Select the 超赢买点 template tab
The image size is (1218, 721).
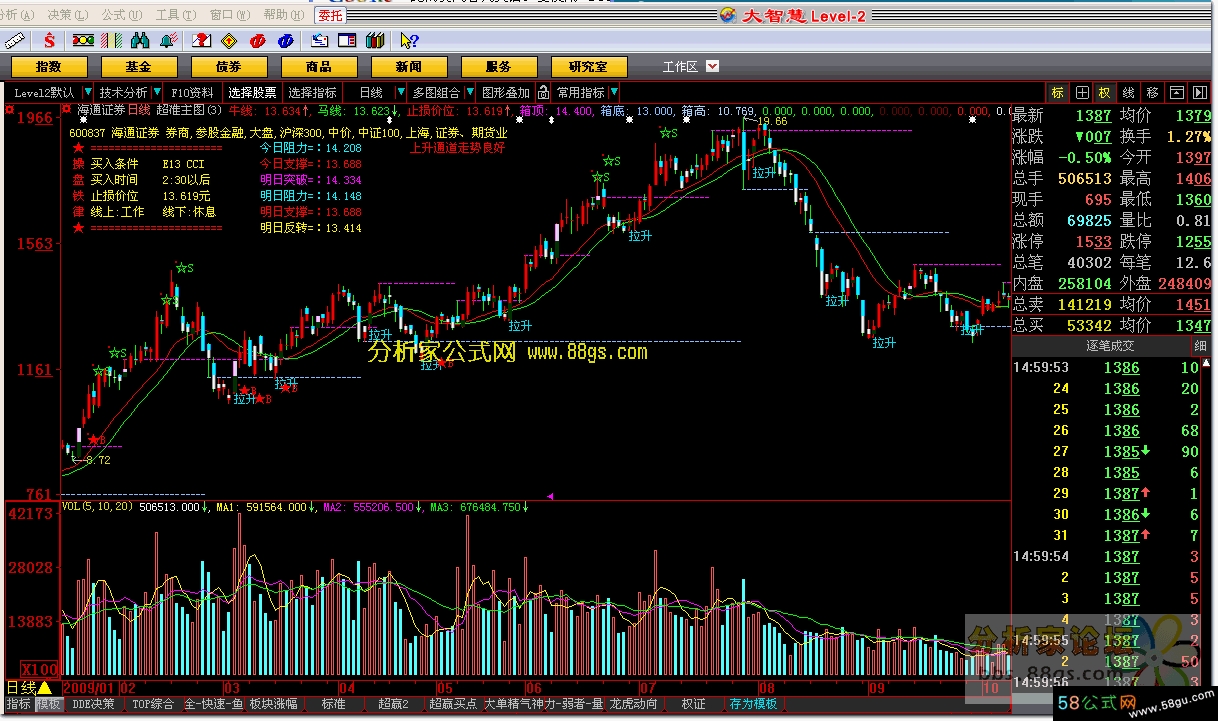click(453, 704)
